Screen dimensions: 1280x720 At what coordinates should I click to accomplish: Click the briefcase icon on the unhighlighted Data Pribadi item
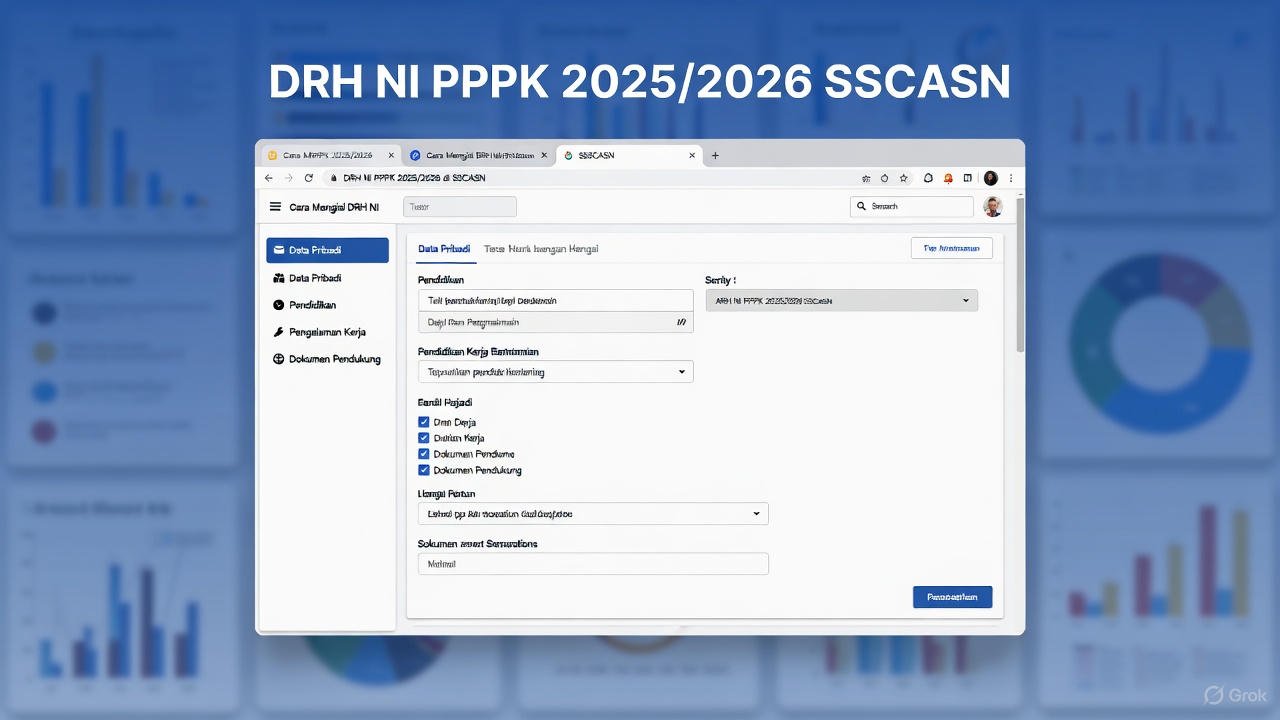click(x=279, y=278)
